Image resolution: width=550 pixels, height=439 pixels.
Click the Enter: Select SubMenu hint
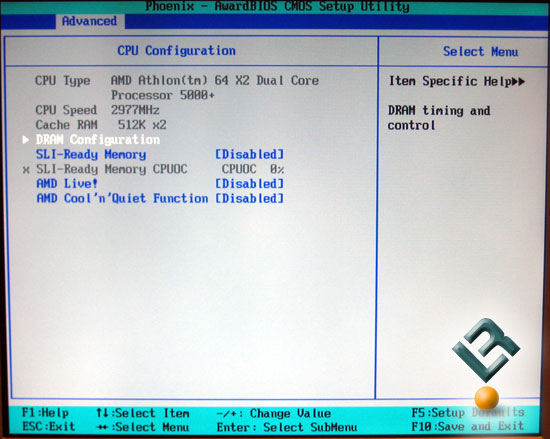(x=287, y=427)
